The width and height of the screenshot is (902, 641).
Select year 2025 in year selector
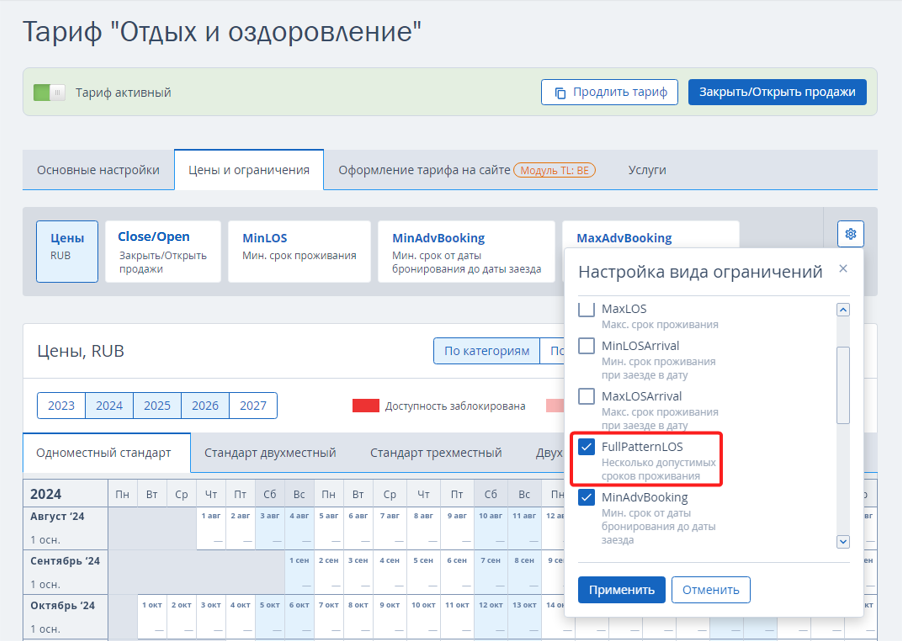coord(157,406)
